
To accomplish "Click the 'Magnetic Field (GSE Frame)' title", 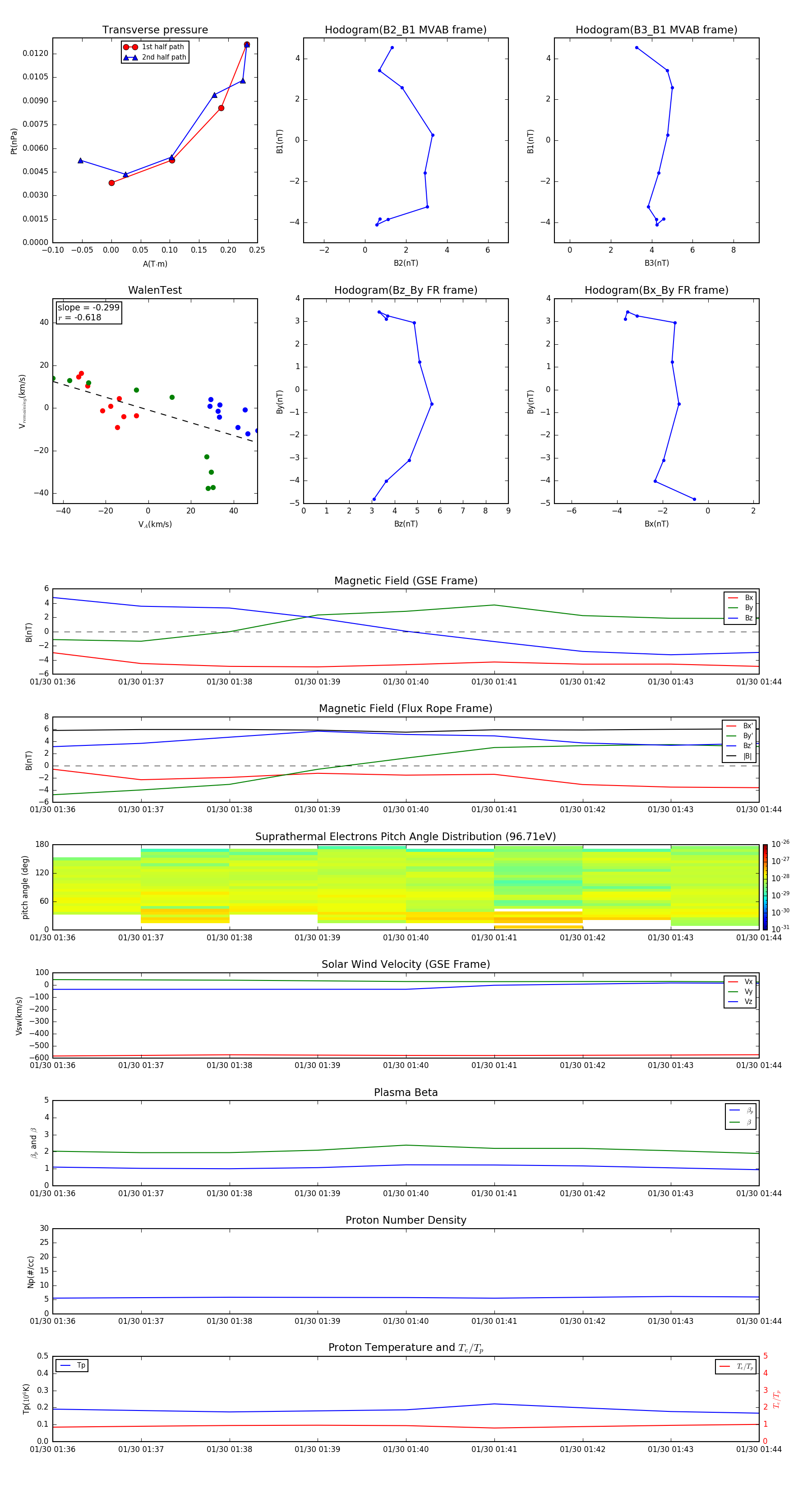I will (x=406, y=581).
